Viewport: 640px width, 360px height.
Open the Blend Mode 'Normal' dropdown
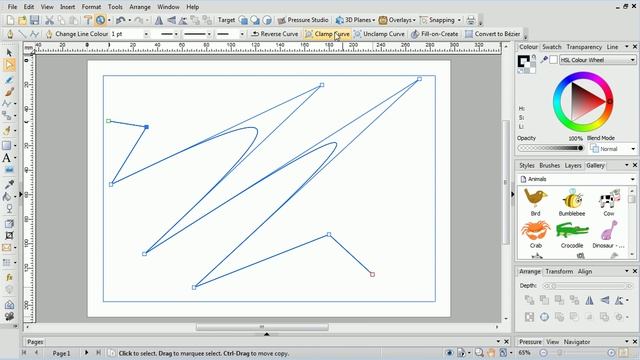coord(633,149)
